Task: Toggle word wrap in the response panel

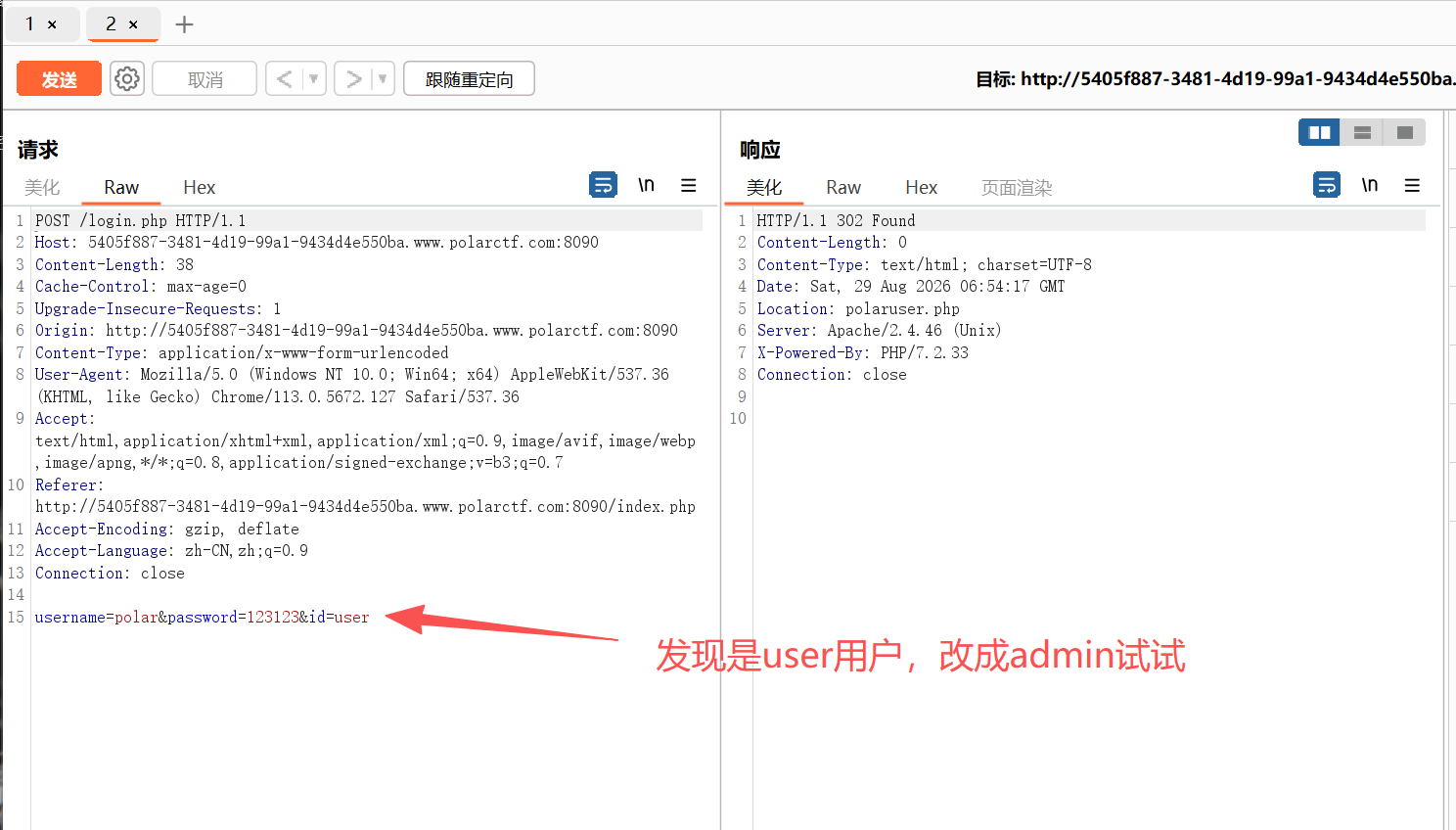Action: (x=1327, y=184)
